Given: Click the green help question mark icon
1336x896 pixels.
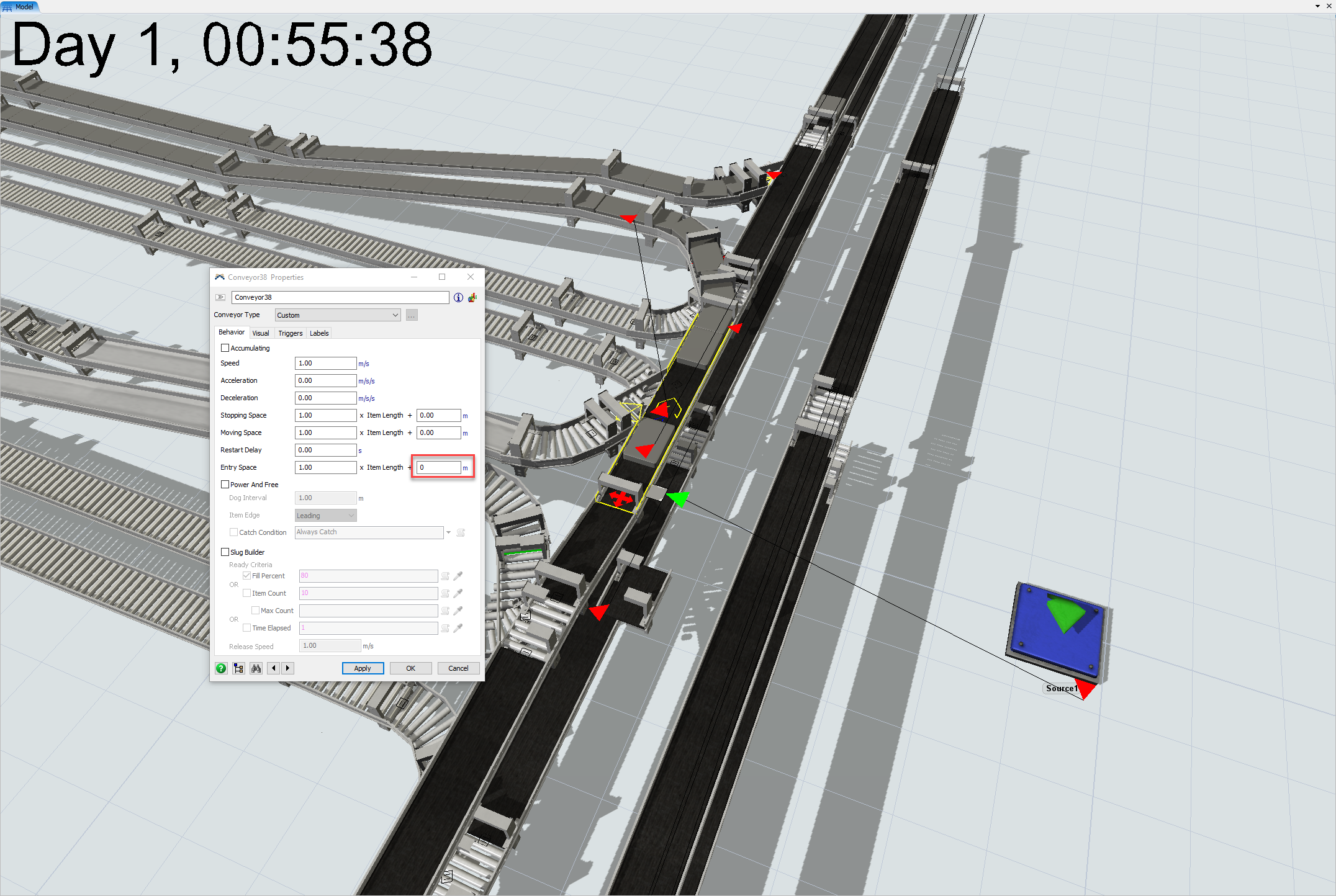Looking at the screenshot, I should point(221,668).
